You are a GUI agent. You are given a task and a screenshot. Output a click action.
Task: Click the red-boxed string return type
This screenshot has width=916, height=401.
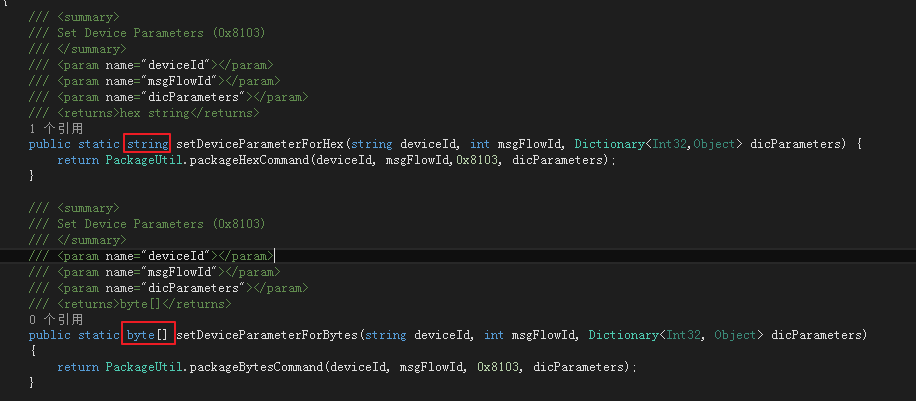[x=147, y=144]
